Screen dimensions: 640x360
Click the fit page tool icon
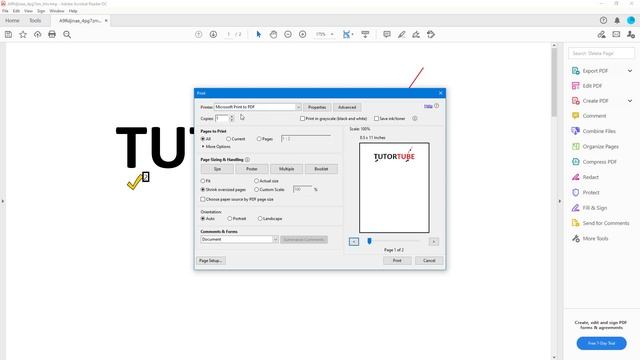[x=347, y=35]
